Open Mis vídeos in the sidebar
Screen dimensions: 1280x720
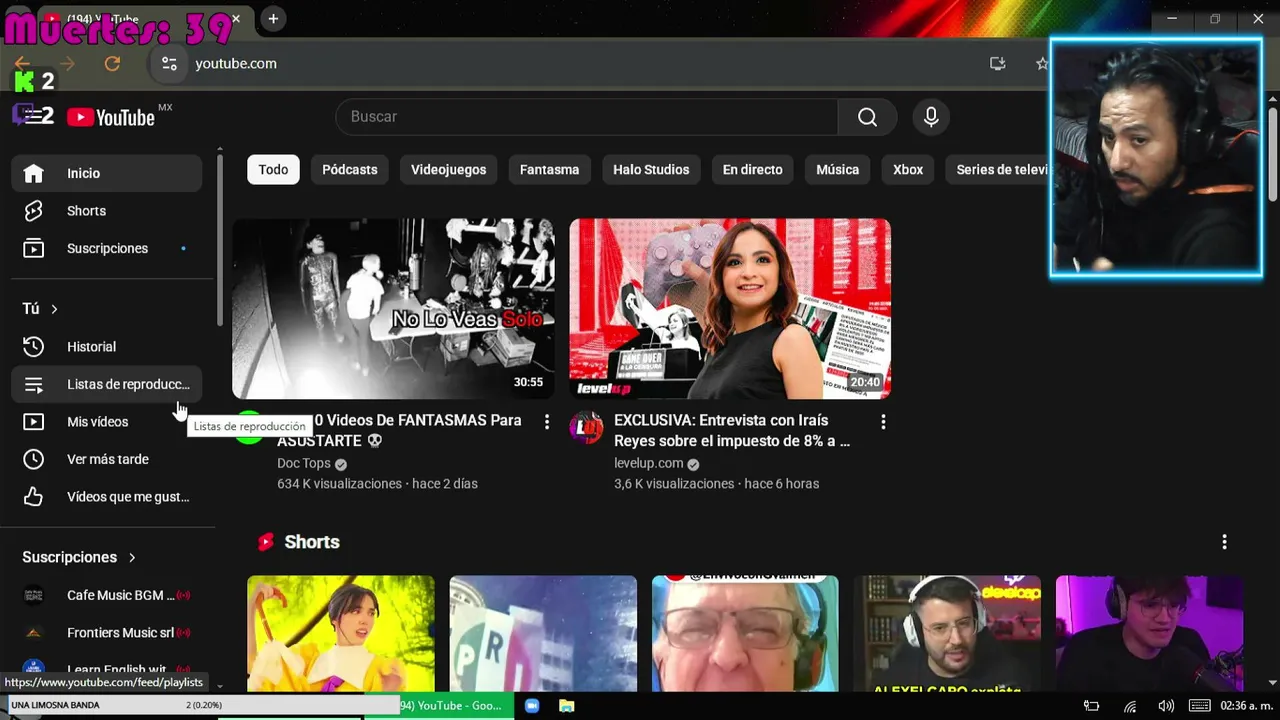[107, 422]
